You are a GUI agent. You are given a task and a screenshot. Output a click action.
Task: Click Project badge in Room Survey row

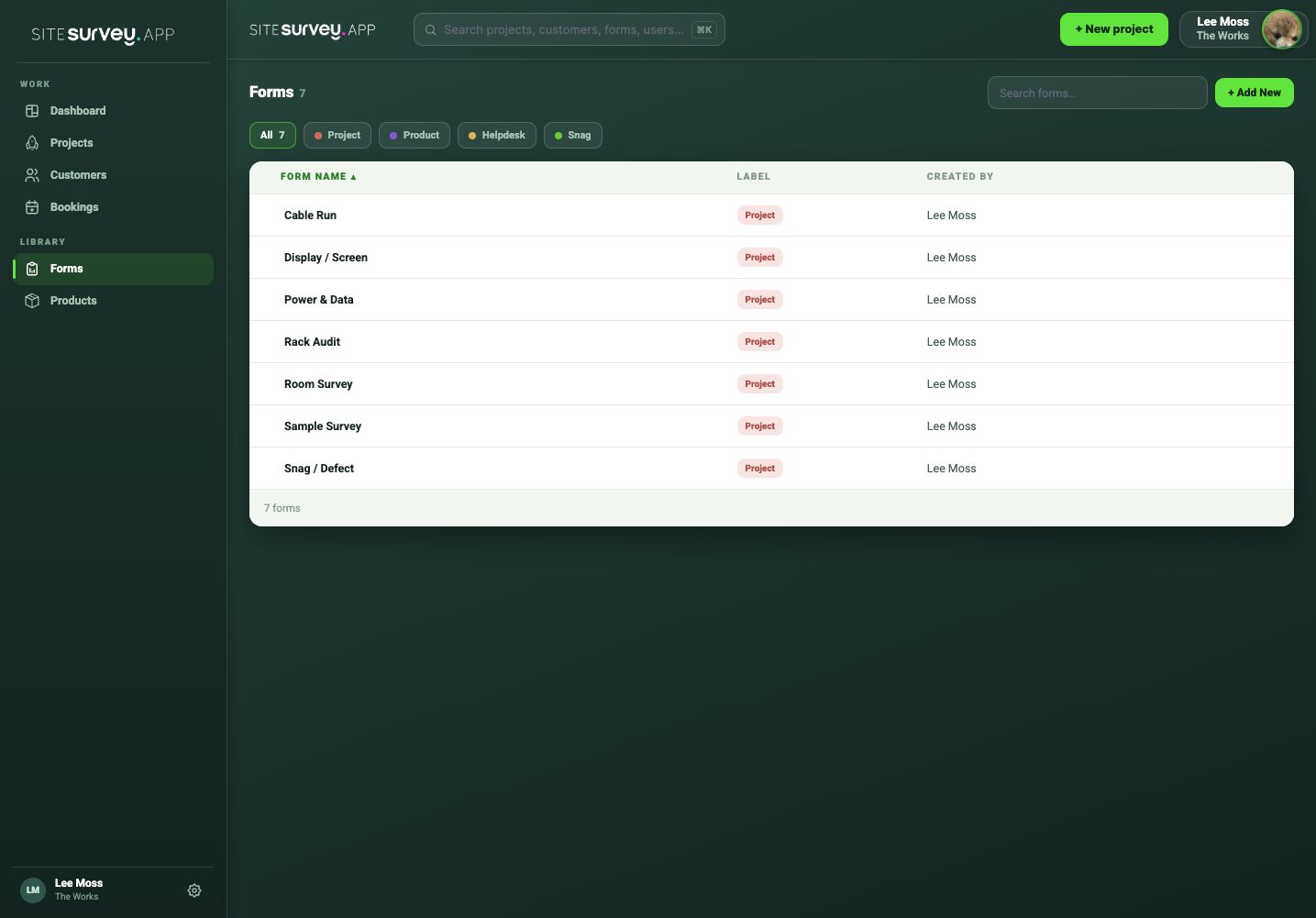(x=759, y=384)
